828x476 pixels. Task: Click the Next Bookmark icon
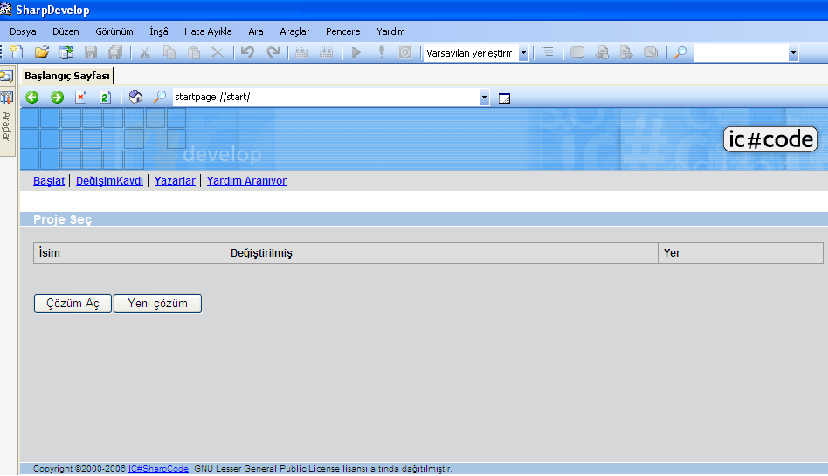626,52
